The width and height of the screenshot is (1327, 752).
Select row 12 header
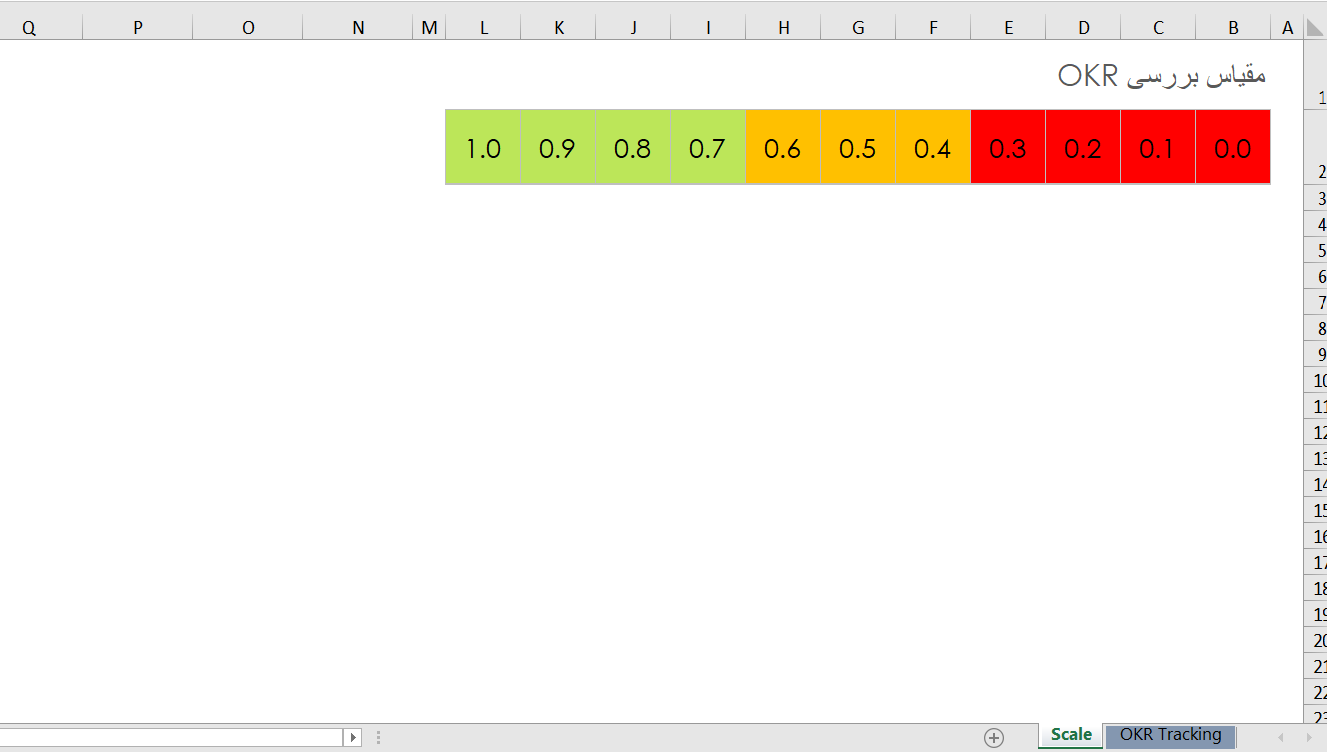1316,433
